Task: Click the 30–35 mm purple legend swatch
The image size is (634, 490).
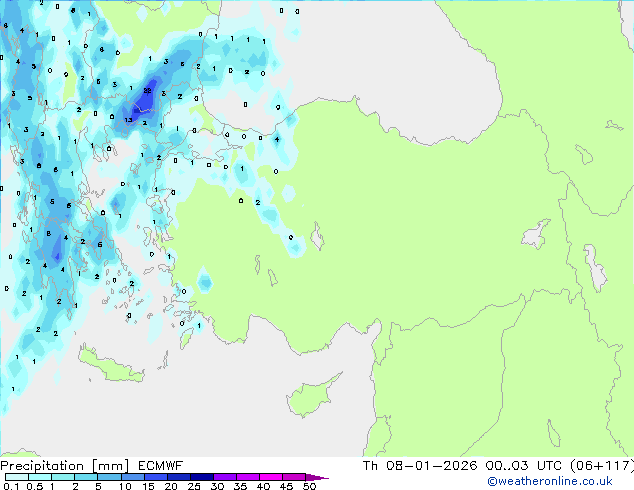Action: [x=224, y=477]
